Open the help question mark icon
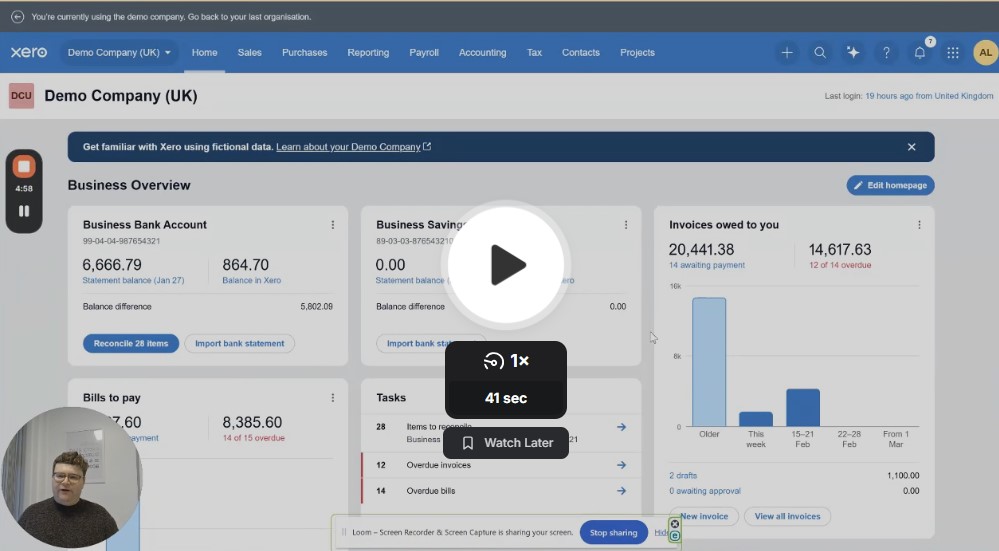 pyautogui.click(x=886, y=53)
